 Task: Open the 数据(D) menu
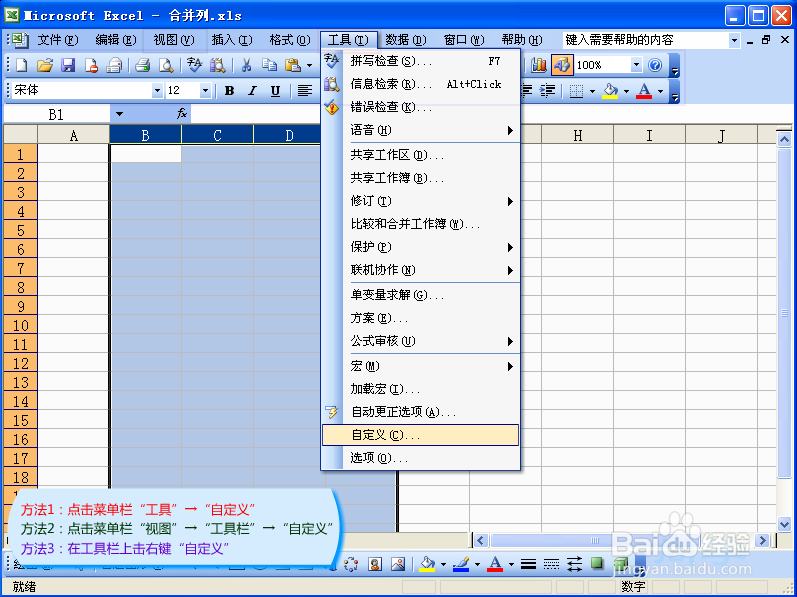point(406,40)
